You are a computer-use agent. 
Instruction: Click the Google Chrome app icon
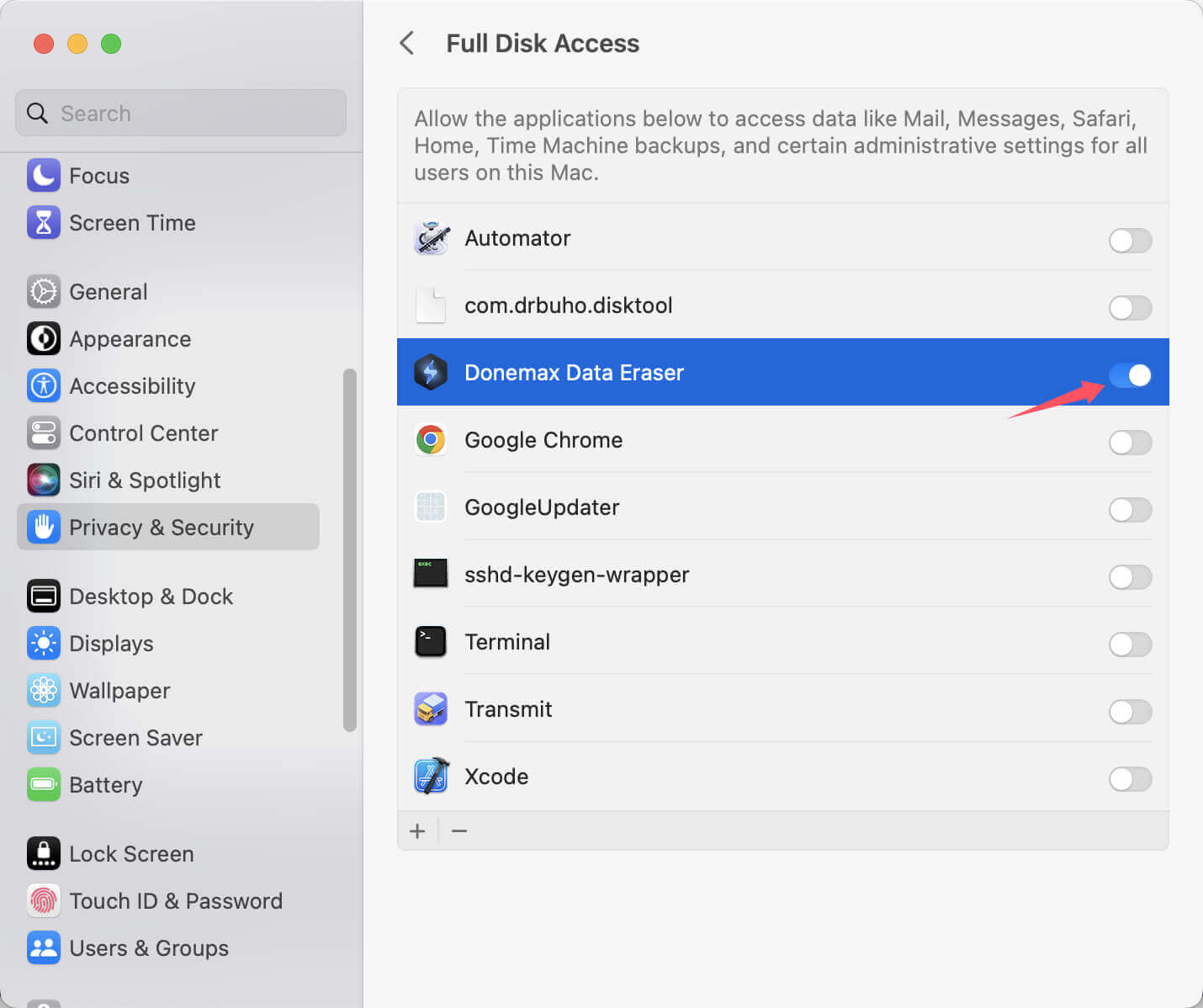[431, 439]
